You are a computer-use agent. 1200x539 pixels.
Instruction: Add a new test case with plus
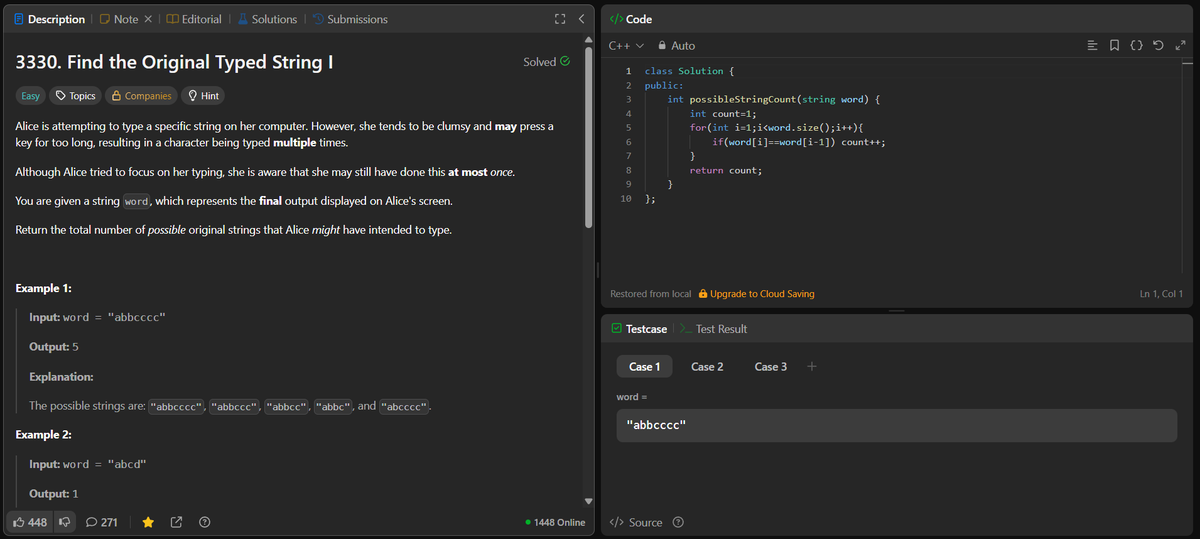click(x=812, y=366)
